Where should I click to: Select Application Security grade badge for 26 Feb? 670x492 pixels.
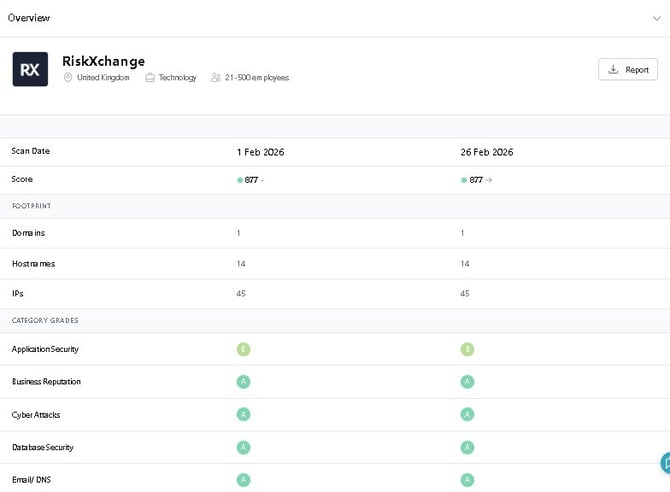[467, 349]
